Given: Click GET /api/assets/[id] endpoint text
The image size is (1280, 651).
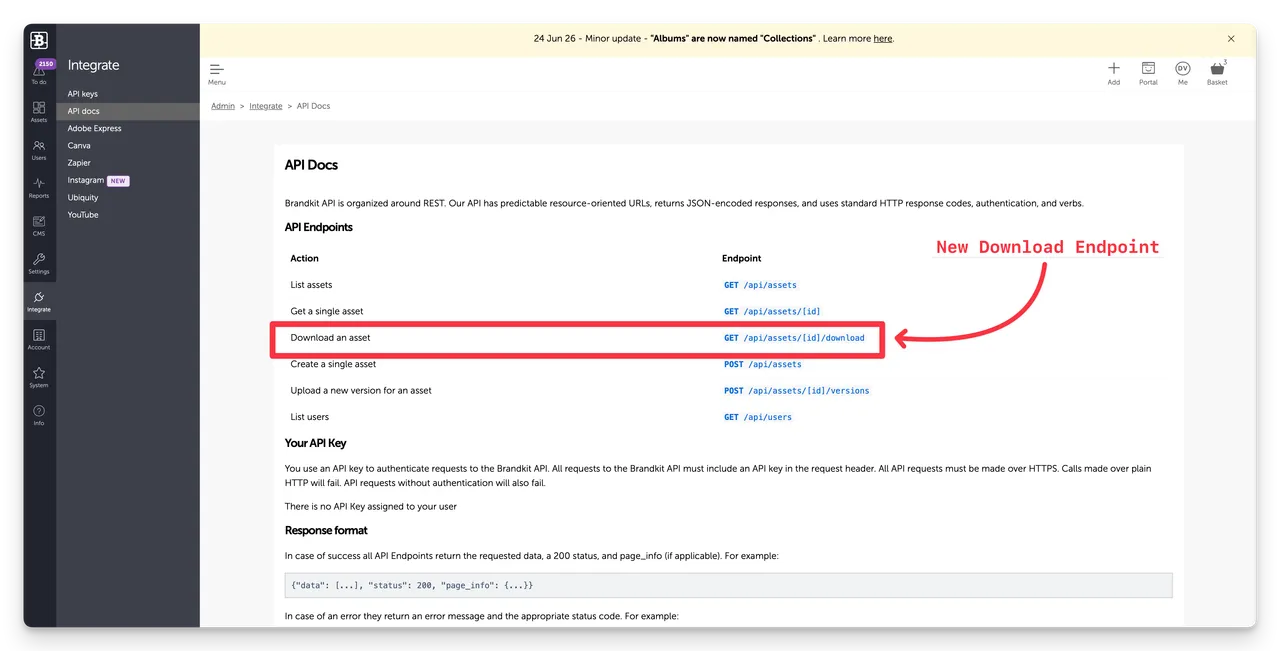Looking at the screenshot, I should tap(772, 311).
